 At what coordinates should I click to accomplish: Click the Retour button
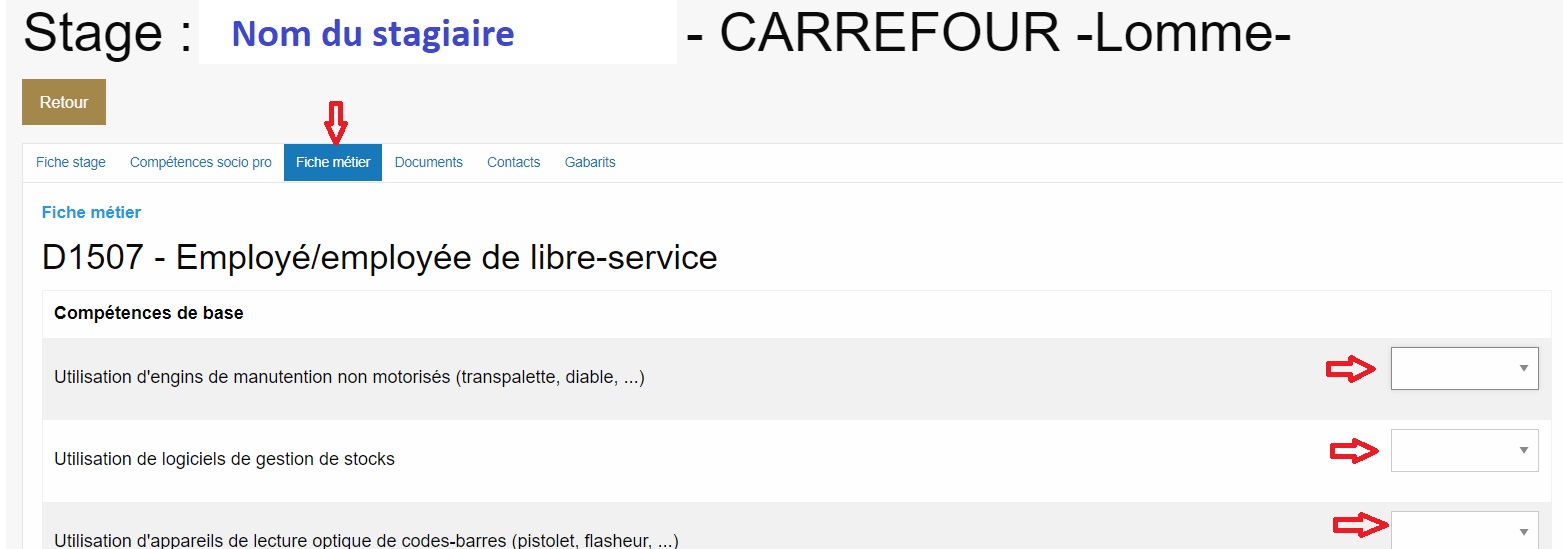coord(64,102)
